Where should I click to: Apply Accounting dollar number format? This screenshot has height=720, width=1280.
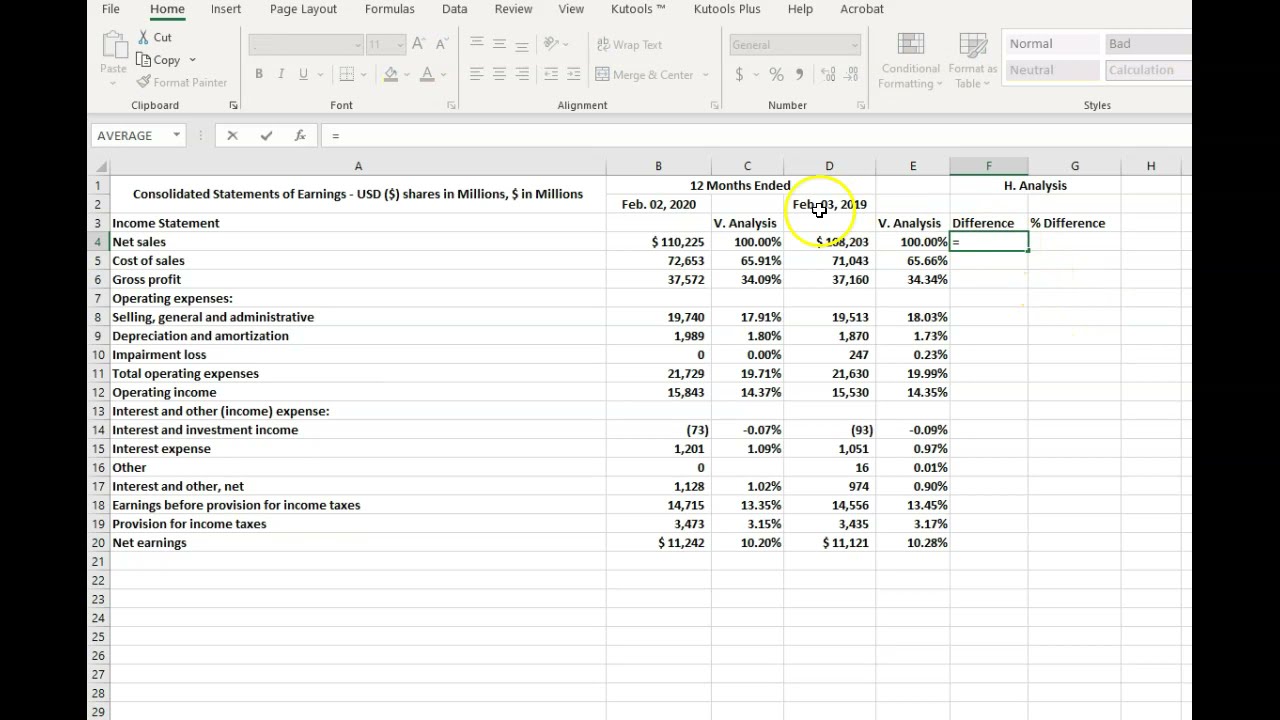pos(739,74)
